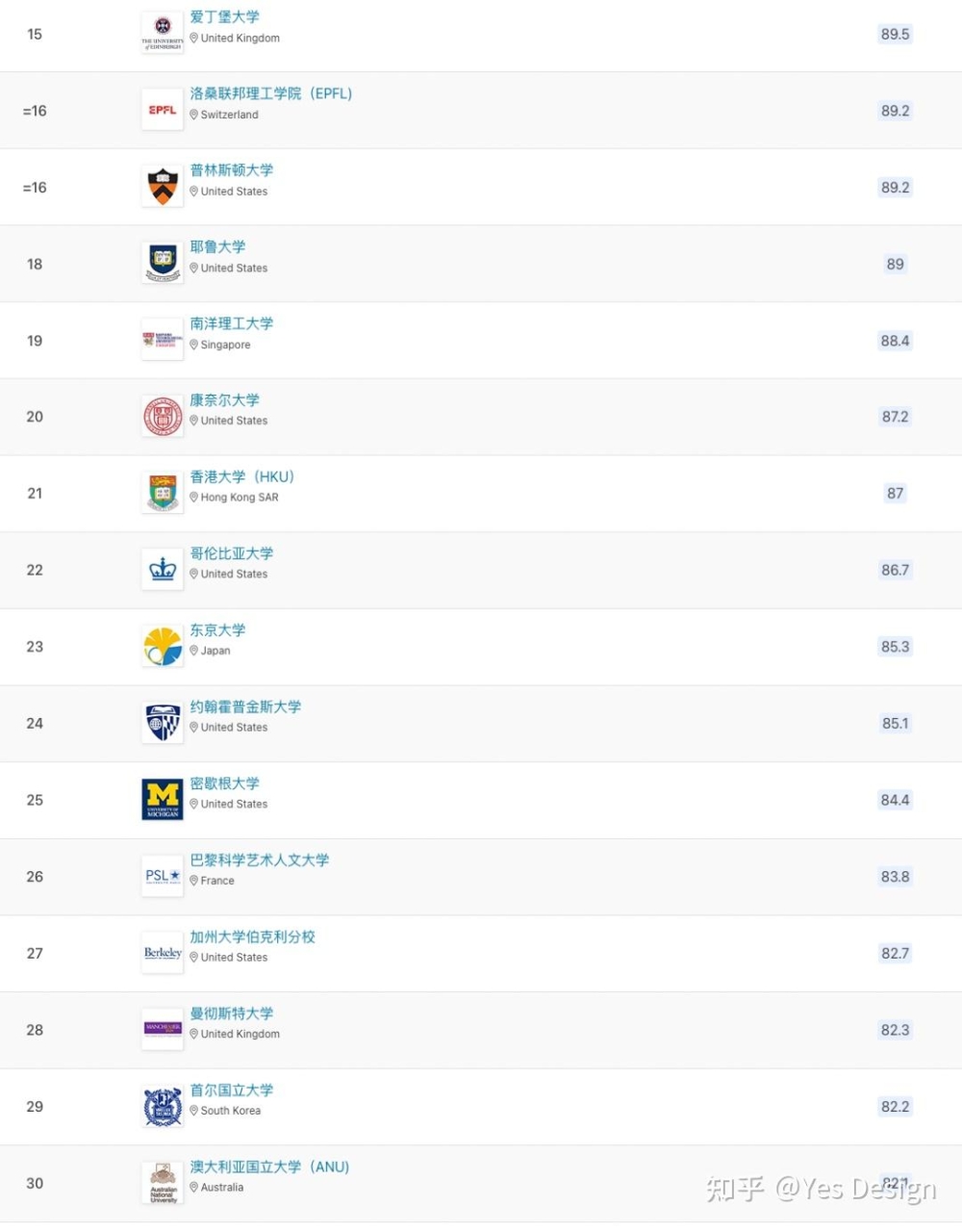Click the PSL star logo

(x=163, y=876)
